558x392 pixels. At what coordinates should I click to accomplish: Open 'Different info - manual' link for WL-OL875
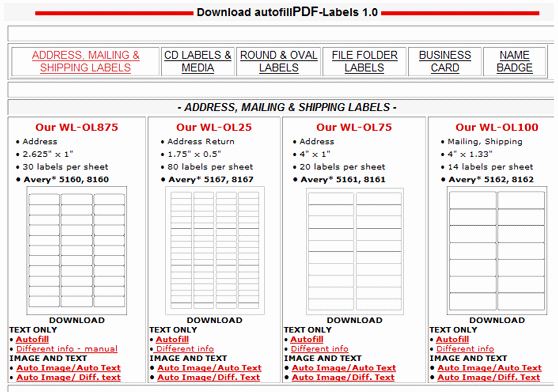tap(67, 349)
